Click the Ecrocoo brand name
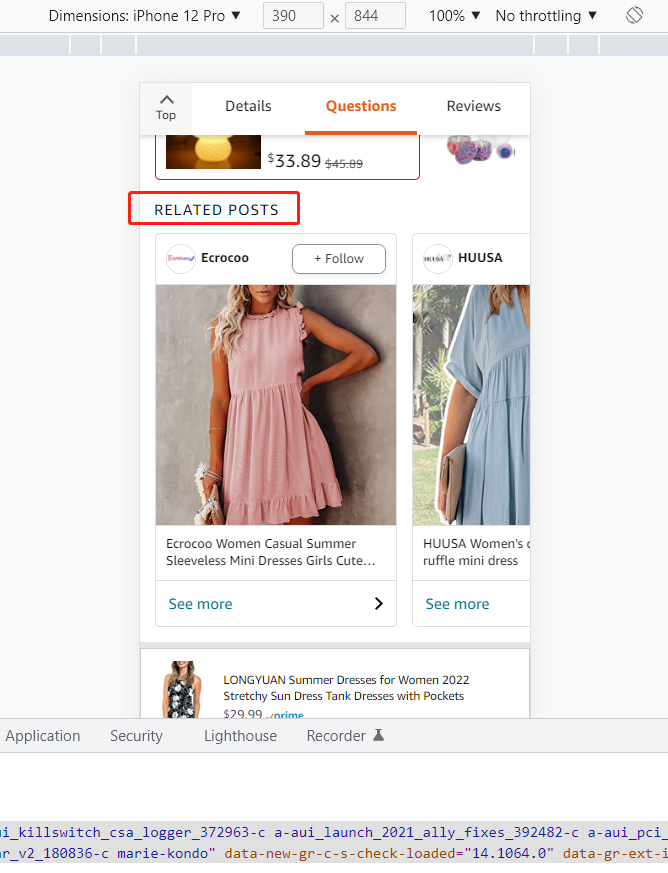The width and height of the screenshot is (668, 873). click(x=225, y=258)
